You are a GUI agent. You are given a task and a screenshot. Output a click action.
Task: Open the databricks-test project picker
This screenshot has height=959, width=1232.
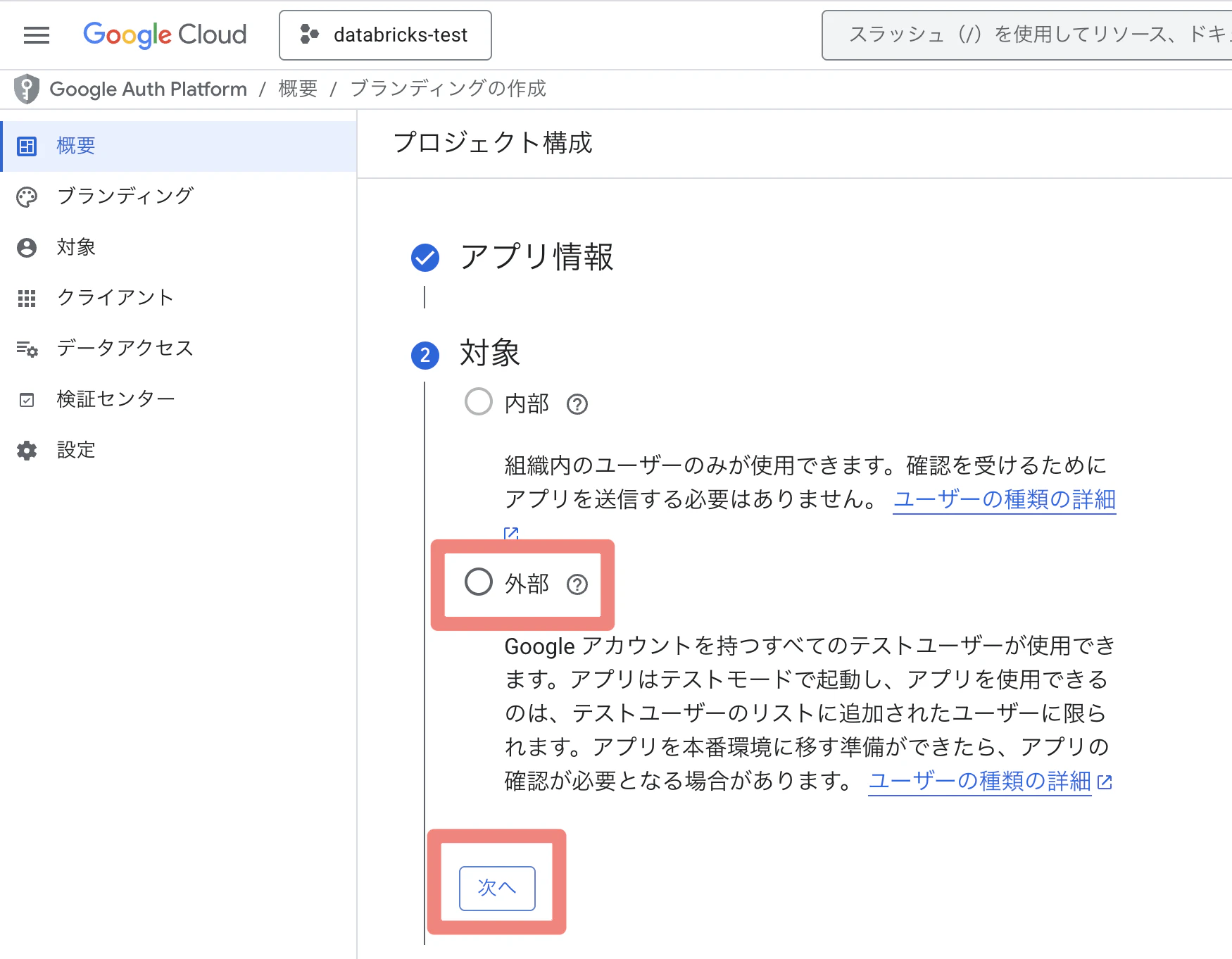click(385, 35)
